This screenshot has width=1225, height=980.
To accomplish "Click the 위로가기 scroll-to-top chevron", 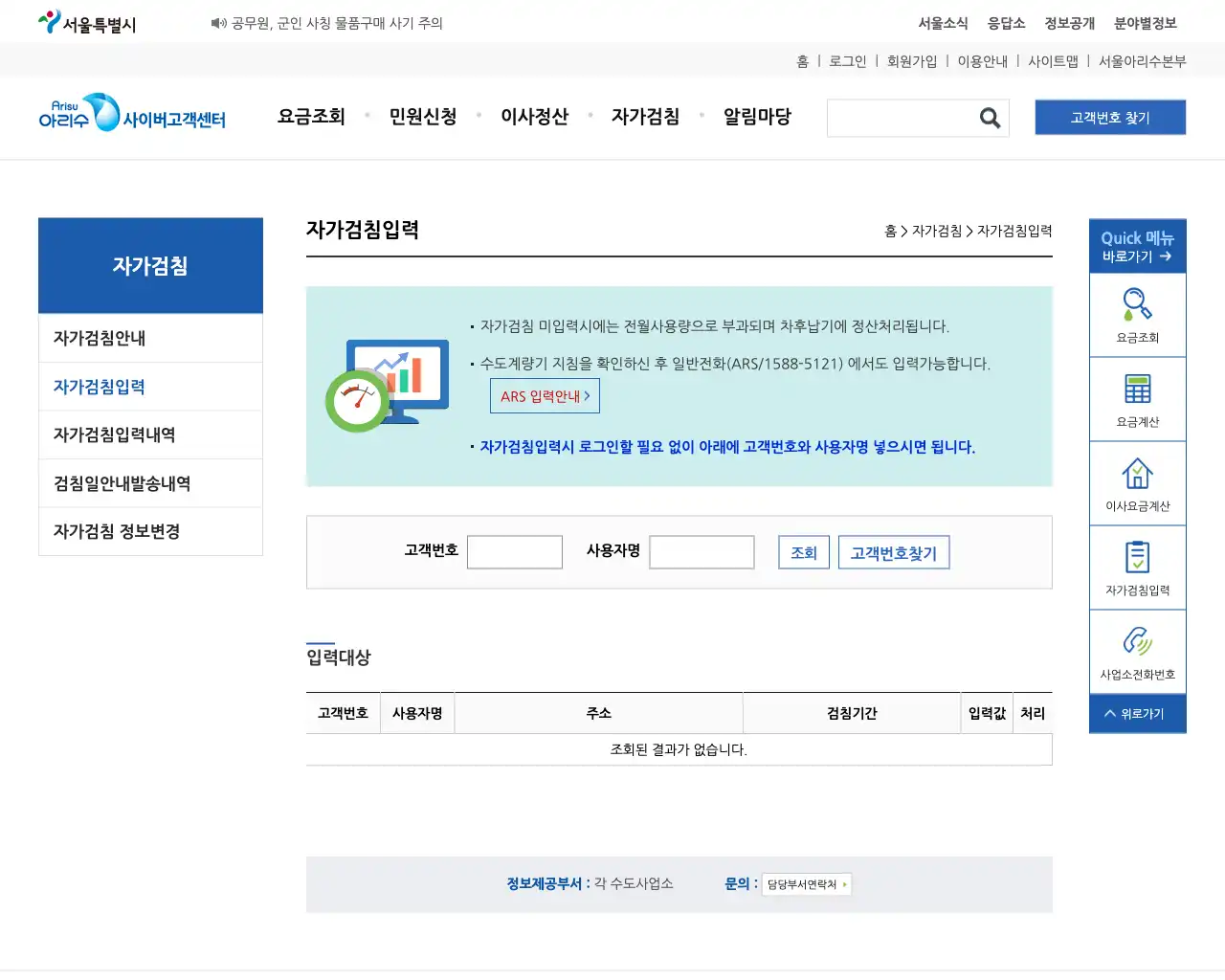I will click(1137, 713).
